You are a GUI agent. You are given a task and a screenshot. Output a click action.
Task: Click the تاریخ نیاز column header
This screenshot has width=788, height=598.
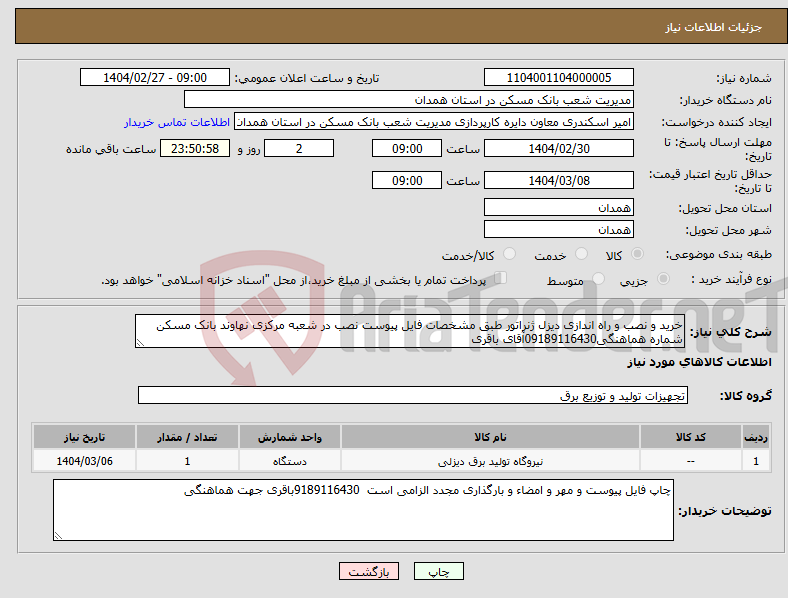point(84,437)
